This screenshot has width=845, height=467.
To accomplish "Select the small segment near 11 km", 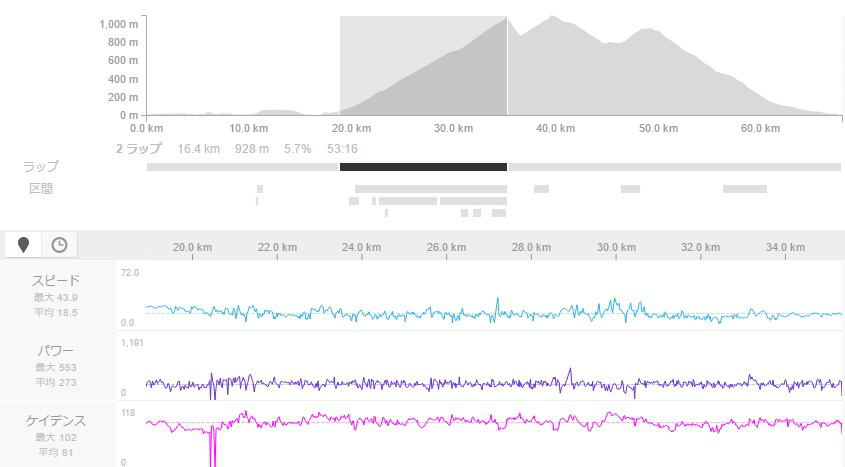I will (x=260, y=189).
